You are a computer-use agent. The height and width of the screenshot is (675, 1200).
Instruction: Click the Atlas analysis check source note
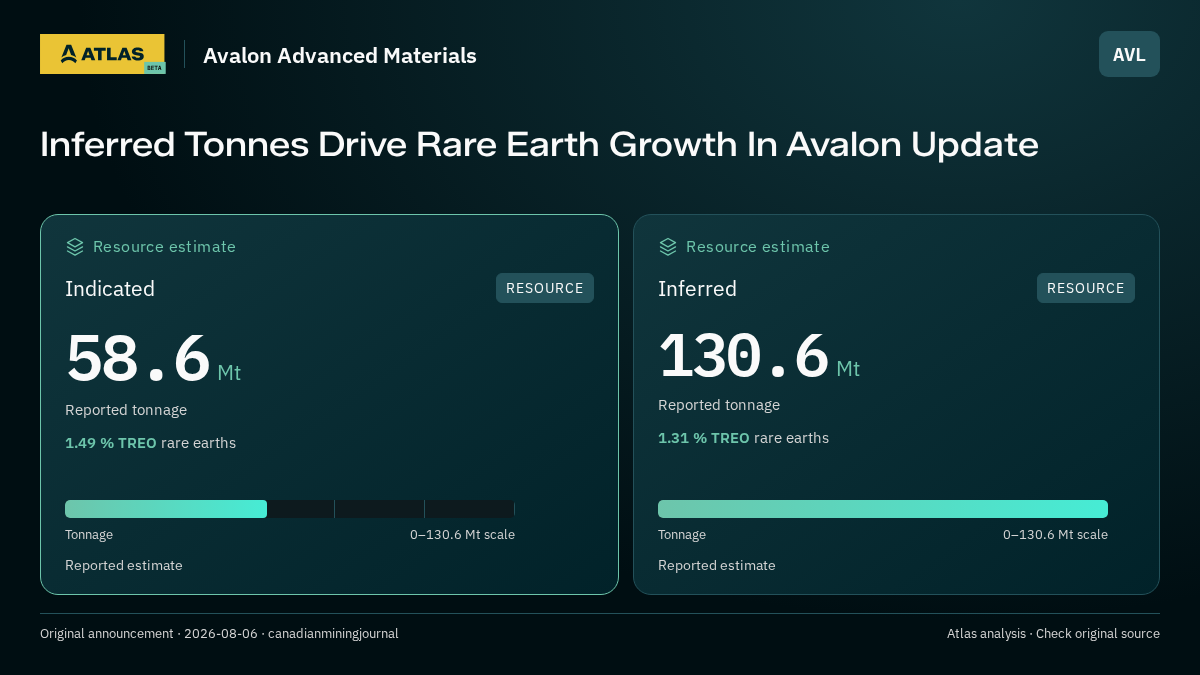(x=1053, y=634)
